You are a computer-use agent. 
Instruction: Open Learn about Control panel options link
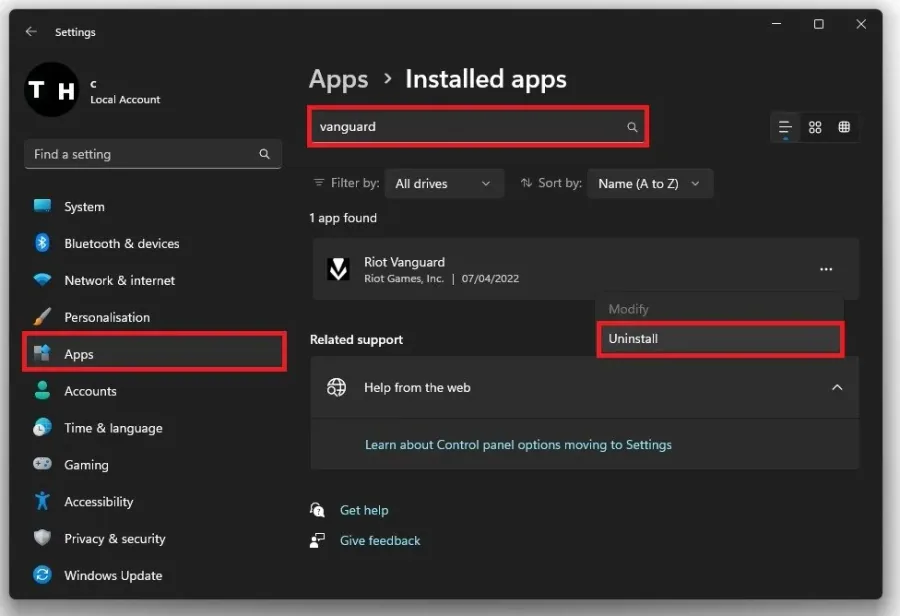[518, 445]
